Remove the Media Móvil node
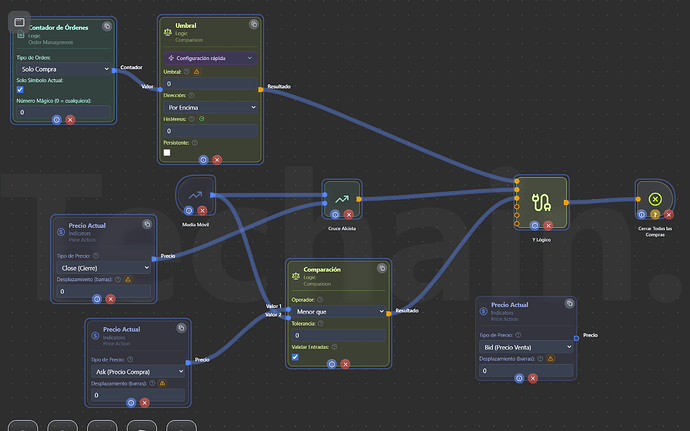690x431 pixels. (202, 211)
